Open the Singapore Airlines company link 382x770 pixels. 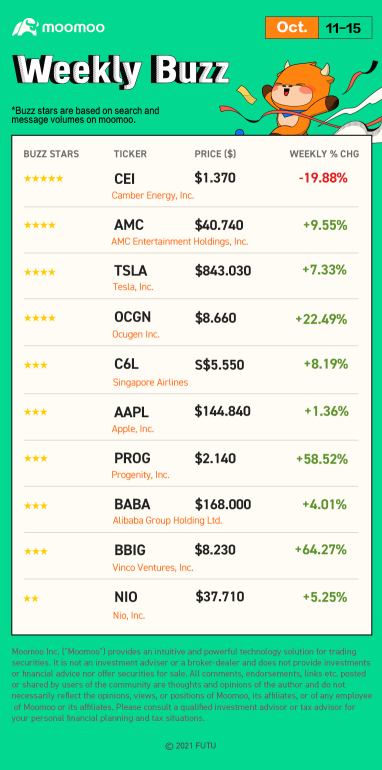pos(150,382)
